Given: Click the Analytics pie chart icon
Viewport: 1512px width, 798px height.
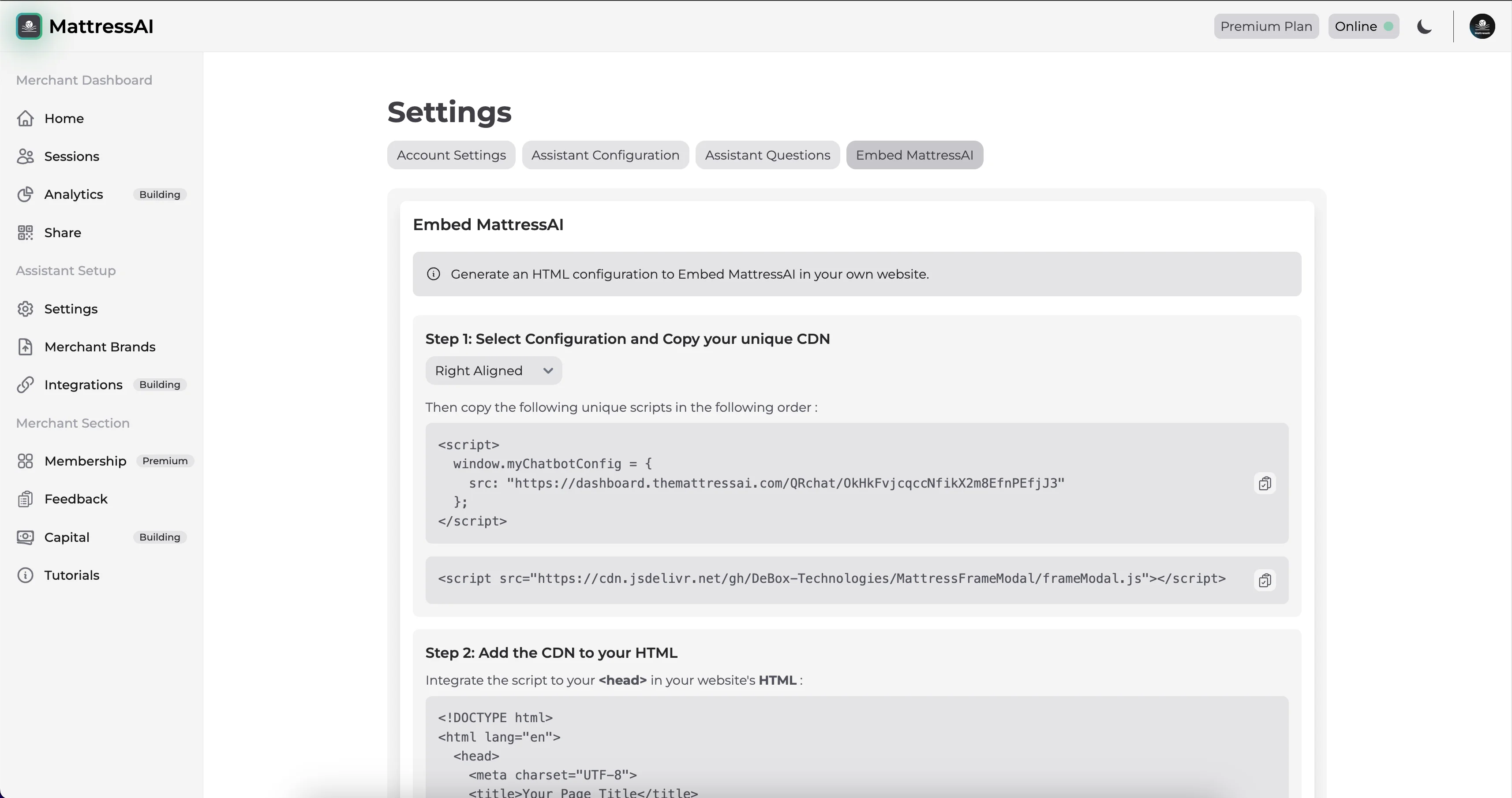Looking at the screenshot, I should pyautogui.click(x=25, y=194).
